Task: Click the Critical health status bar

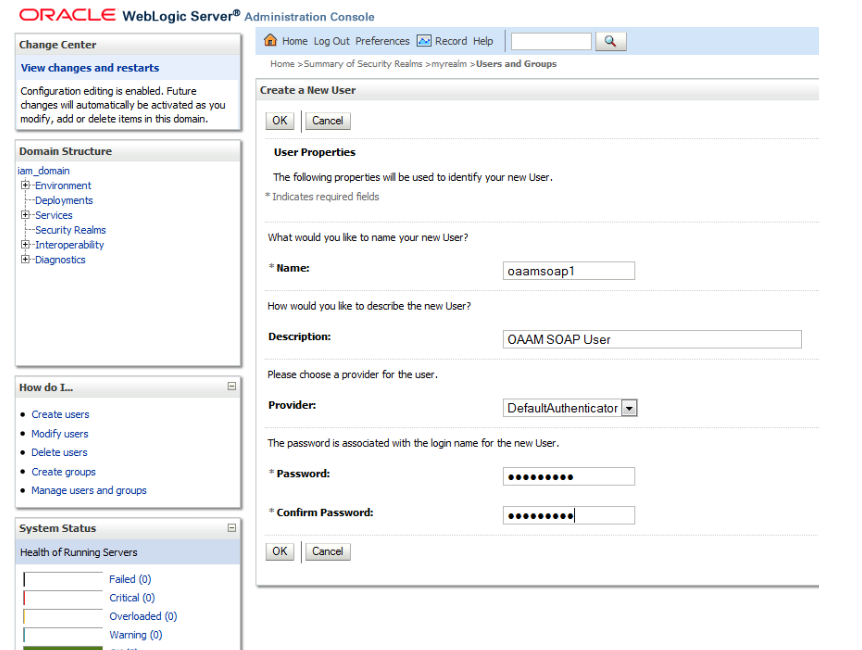Action: (63, 598)
